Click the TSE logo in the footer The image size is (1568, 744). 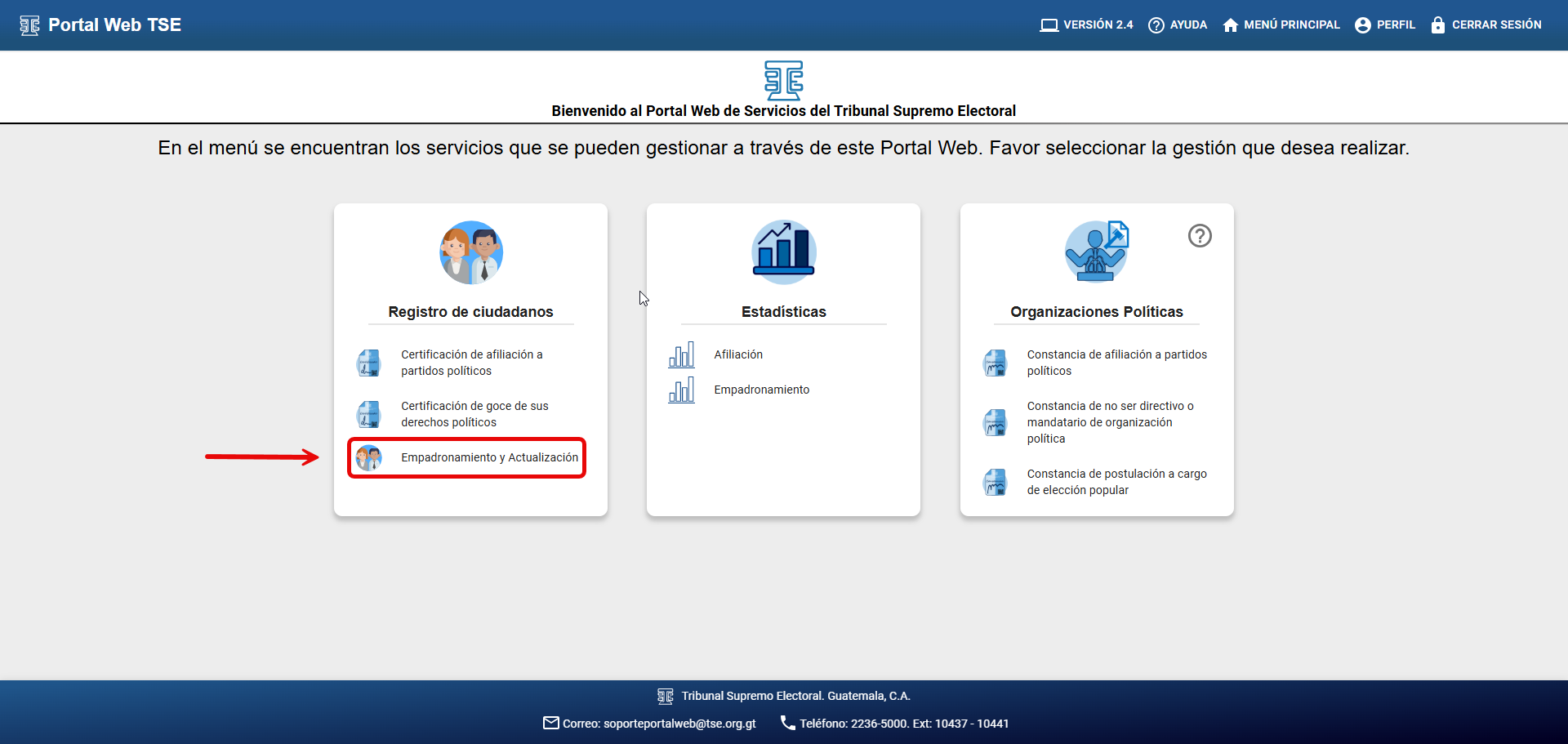(x=666, y=696)
